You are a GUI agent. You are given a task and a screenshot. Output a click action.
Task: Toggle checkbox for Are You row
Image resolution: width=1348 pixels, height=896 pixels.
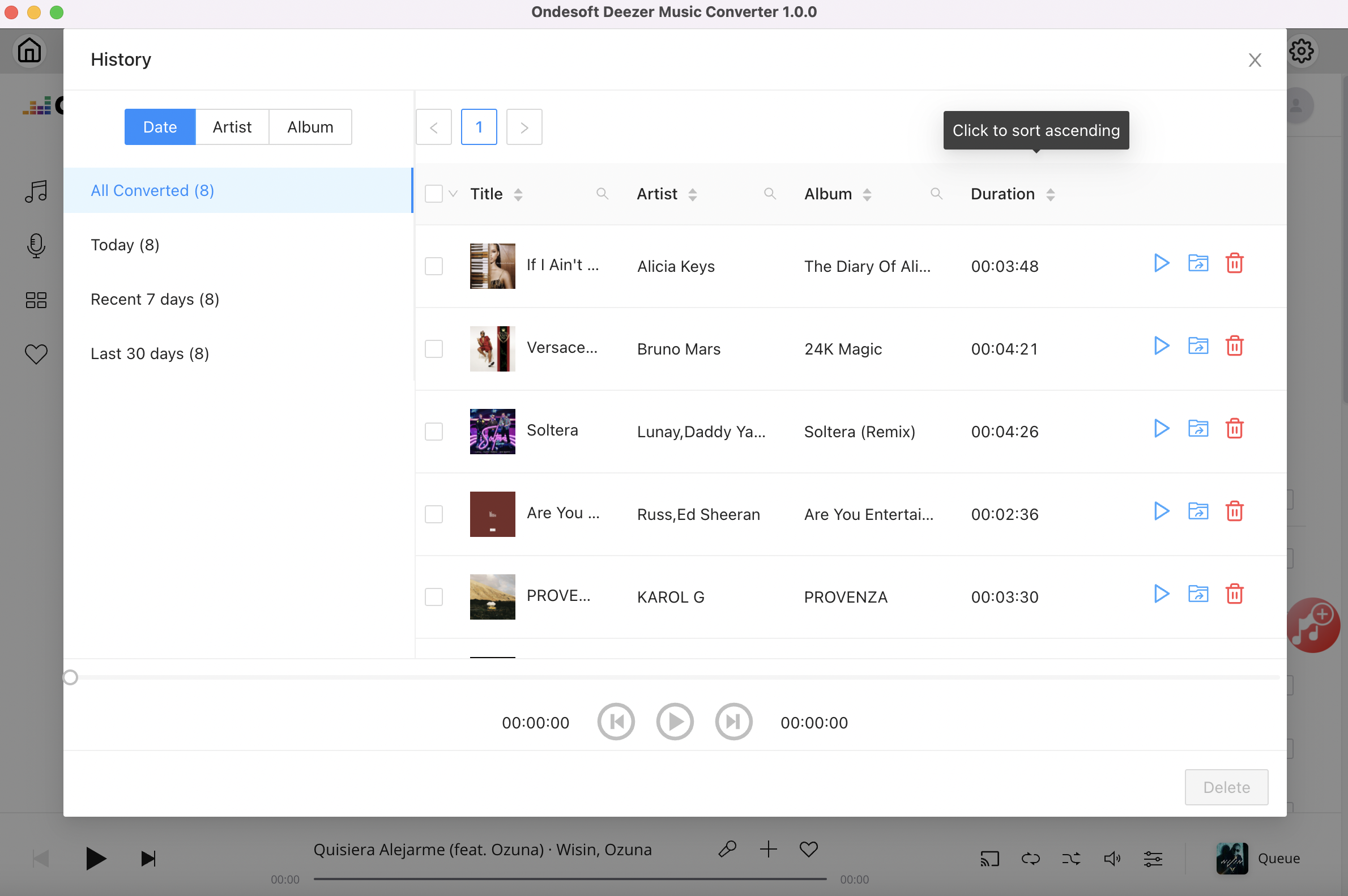click(x=433, y=513)
